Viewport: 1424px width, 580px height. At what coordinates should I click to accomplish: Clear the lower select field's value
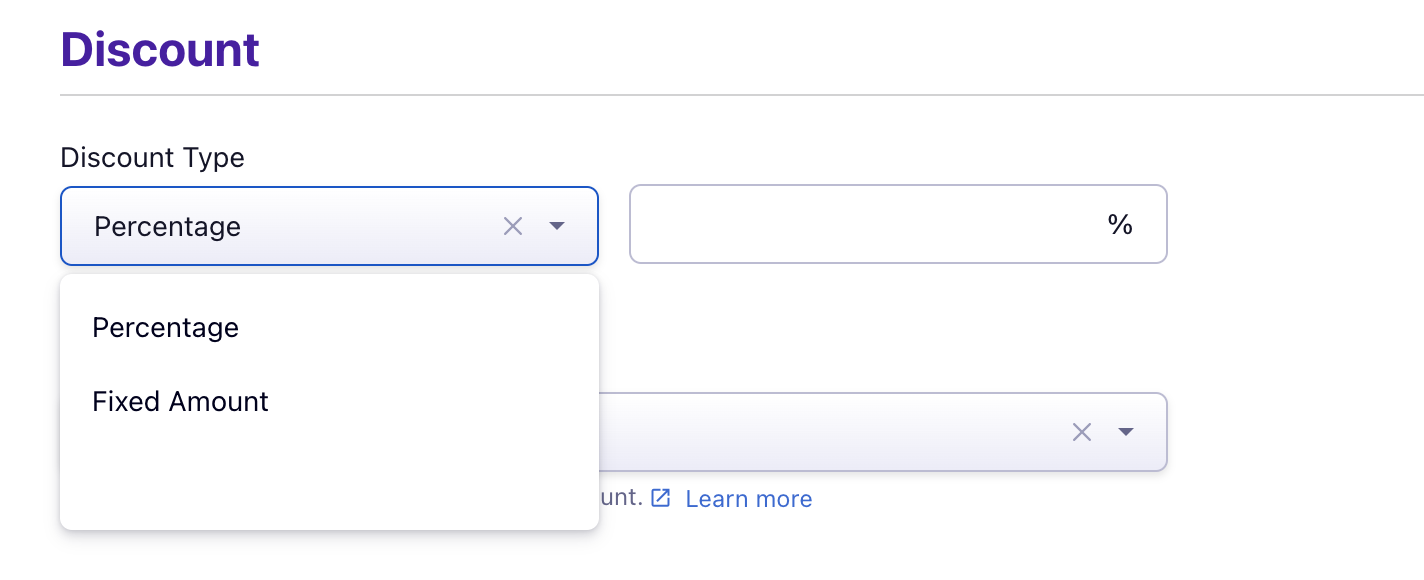point(1082,432)
